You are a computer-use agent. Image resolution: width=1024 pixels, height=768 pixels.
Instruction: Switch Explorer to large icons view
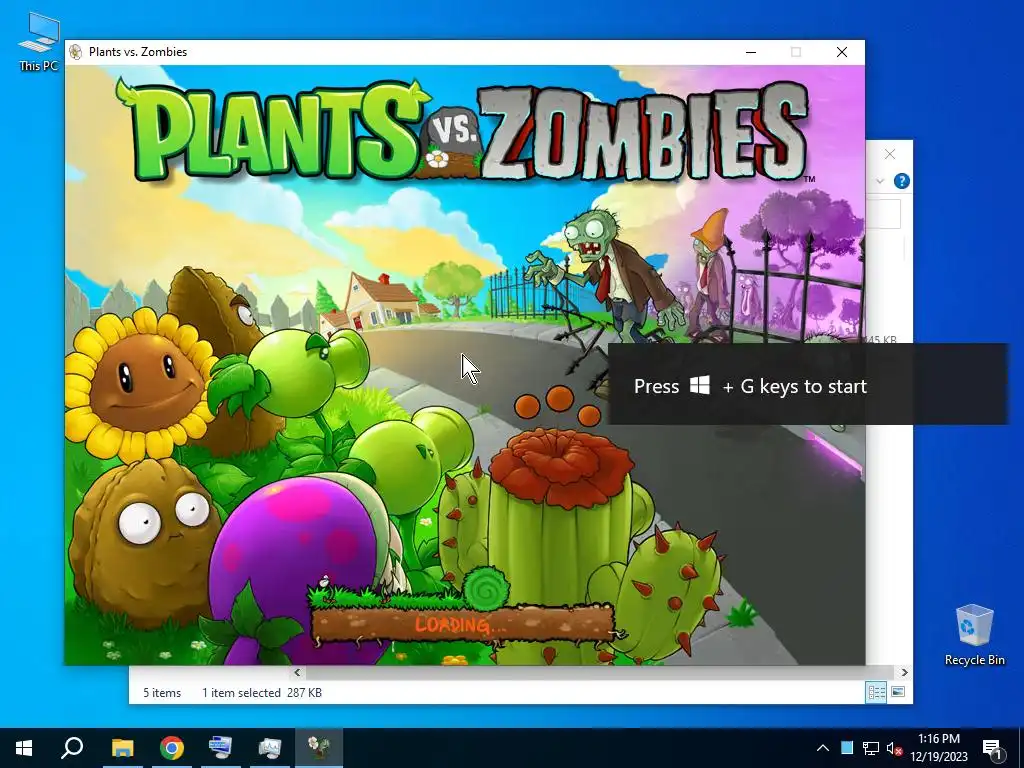tap(898, 692)
